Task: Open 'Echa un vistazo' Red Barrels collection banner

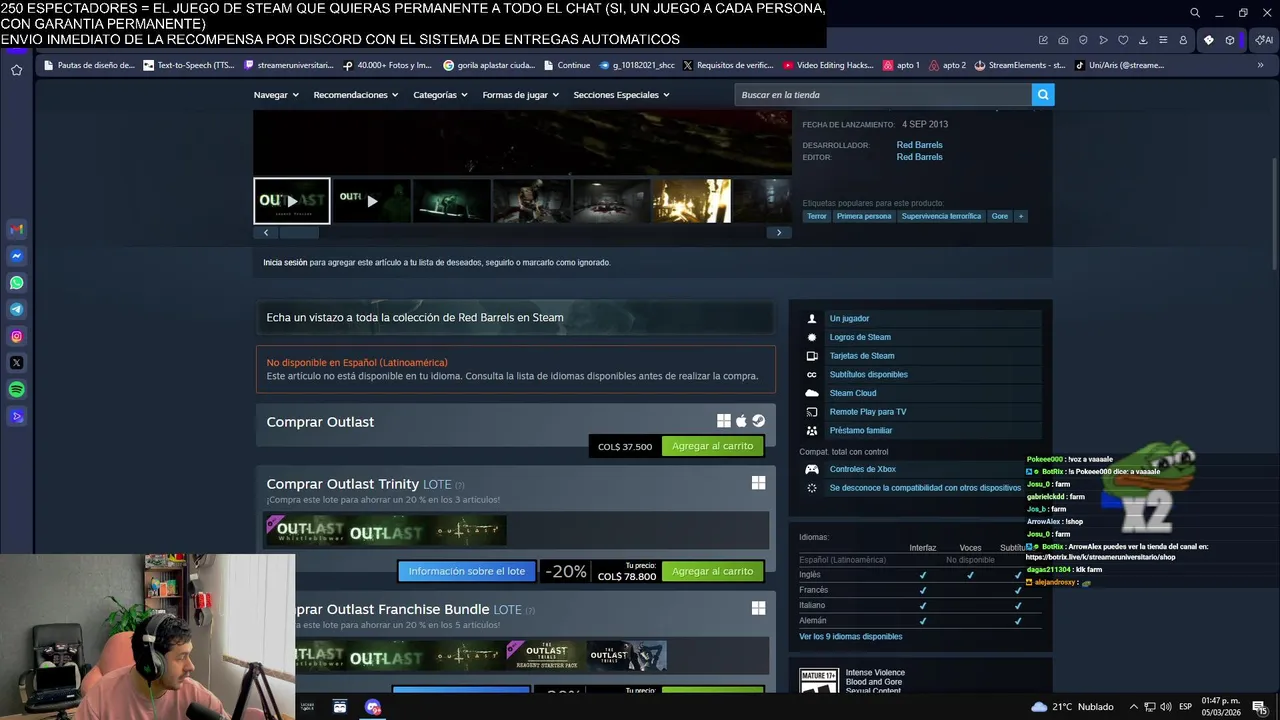Action: pos(515,318)
